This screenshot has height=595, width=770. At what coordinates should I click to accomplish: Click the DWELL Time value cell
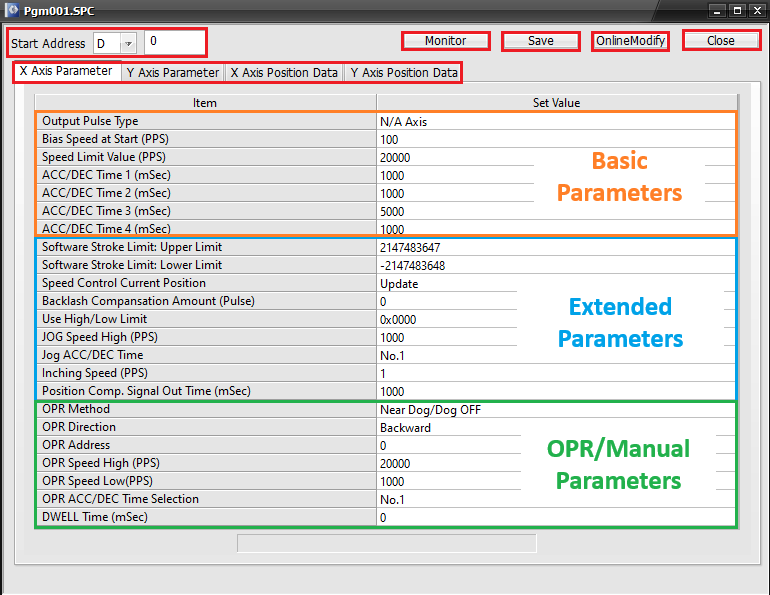[555, 517]
